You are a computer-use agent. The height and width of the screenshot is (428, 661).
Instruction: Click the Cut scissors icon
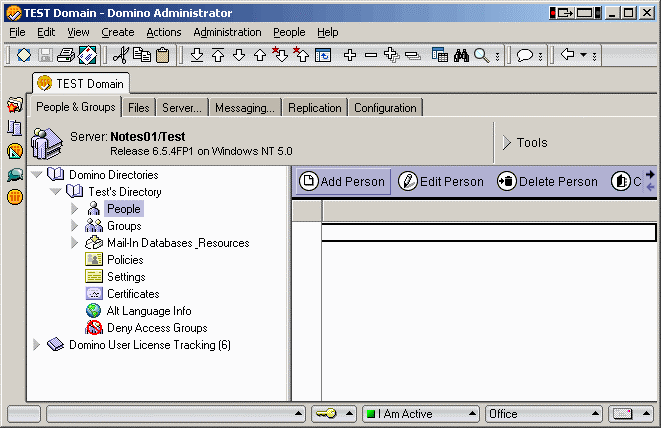[121, 55]
